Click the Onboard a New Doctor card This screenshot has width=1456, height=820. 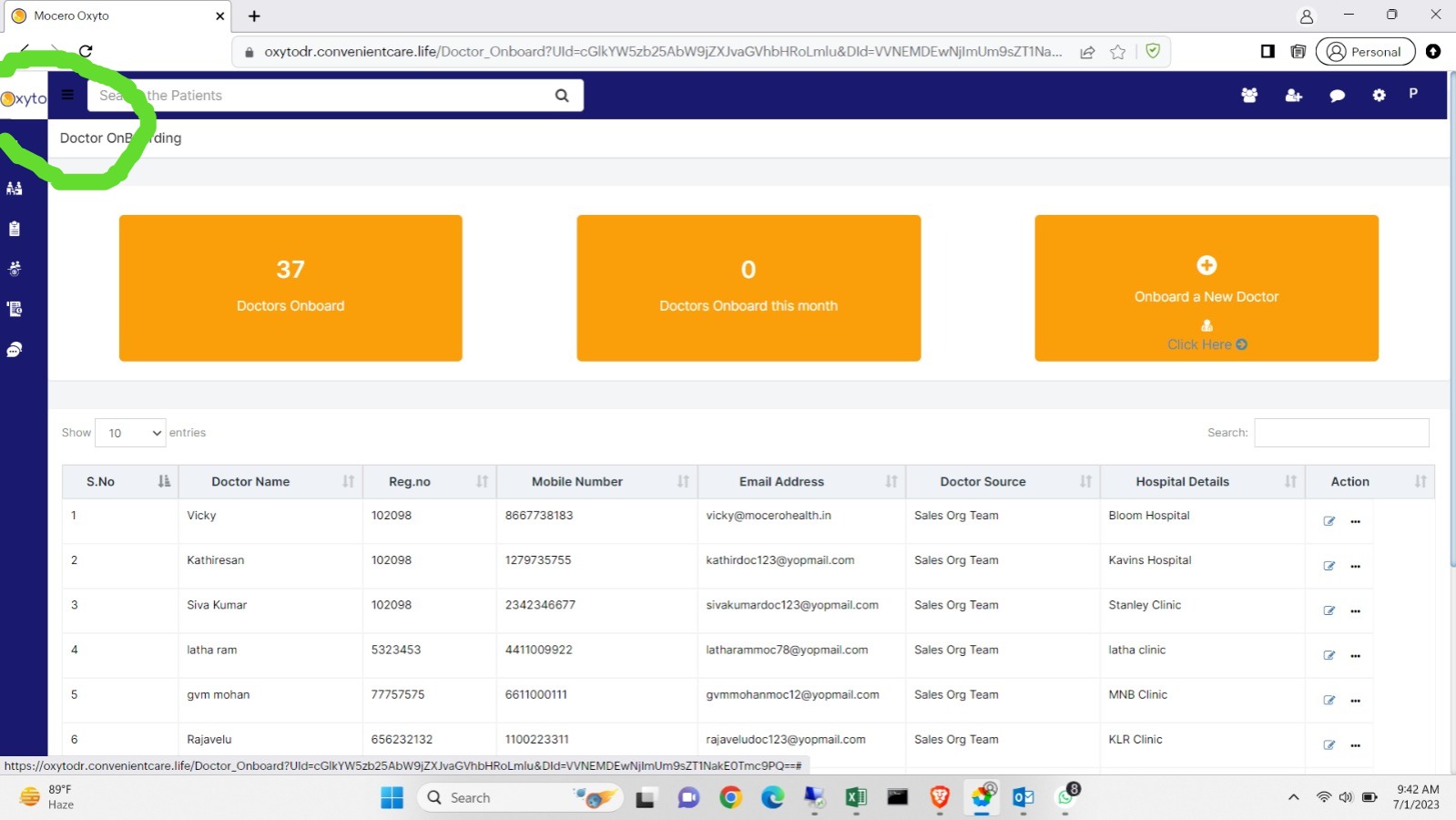click(1206, 288)
